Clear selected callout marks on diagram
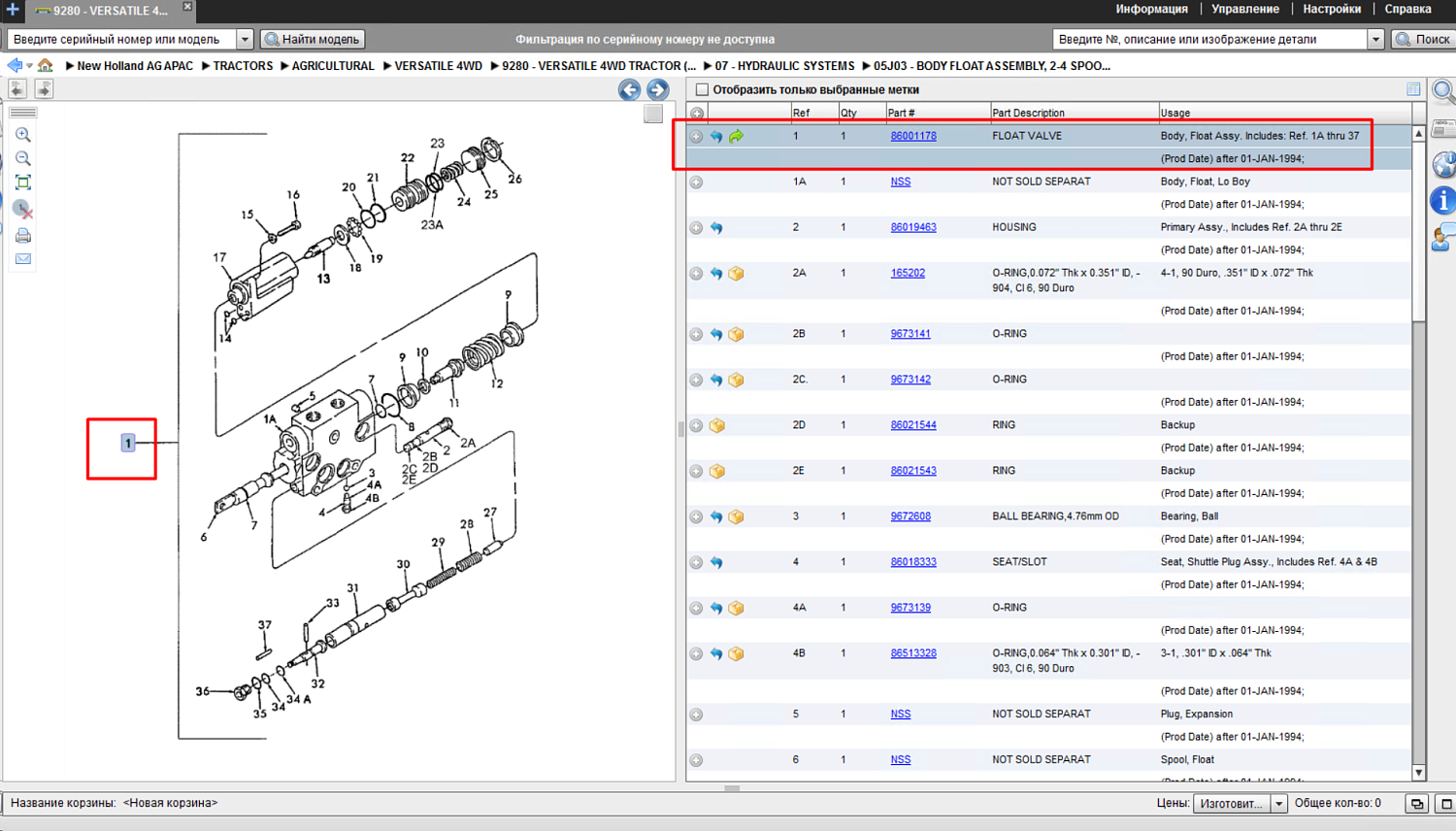The width and height of the screenshot is (1456, 831). [23, 209]
